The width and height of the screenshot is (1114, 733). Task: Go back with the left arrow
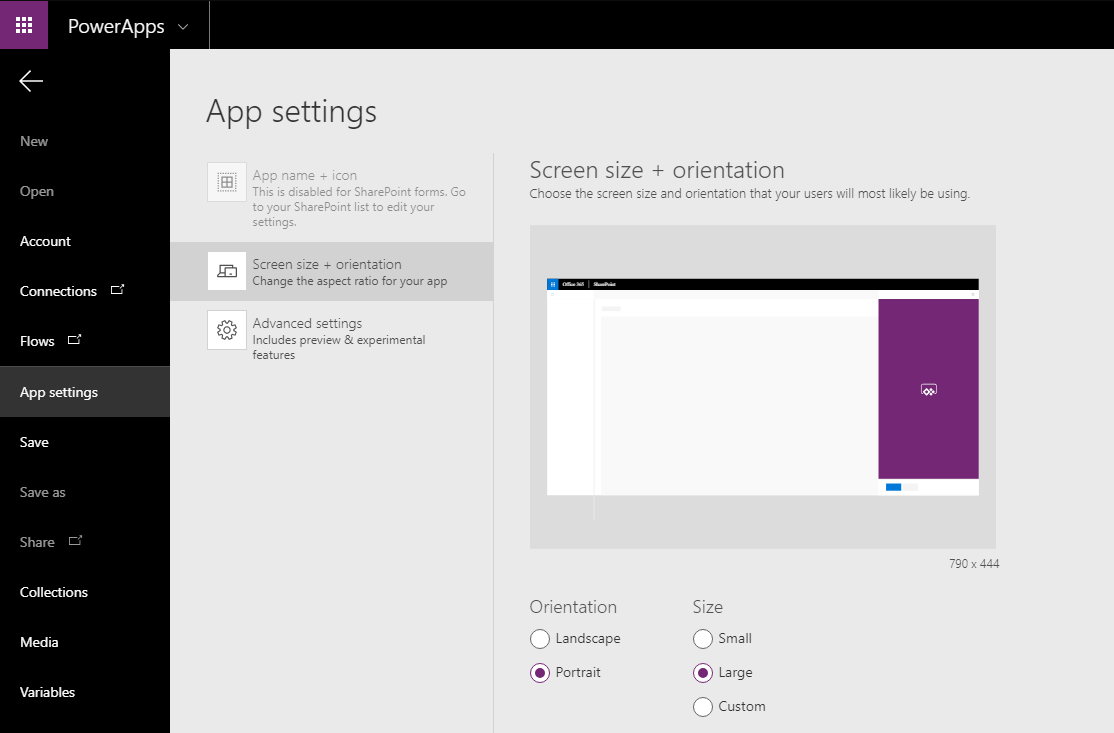click(31, 81)
